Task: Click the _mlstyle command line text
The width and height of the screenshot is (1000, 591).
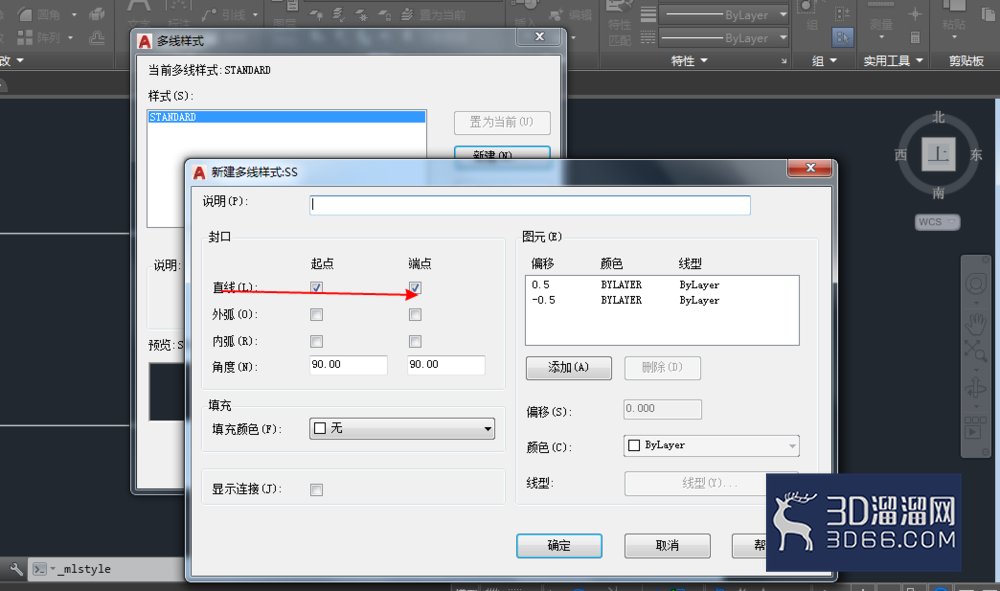Action: [86, 569]
